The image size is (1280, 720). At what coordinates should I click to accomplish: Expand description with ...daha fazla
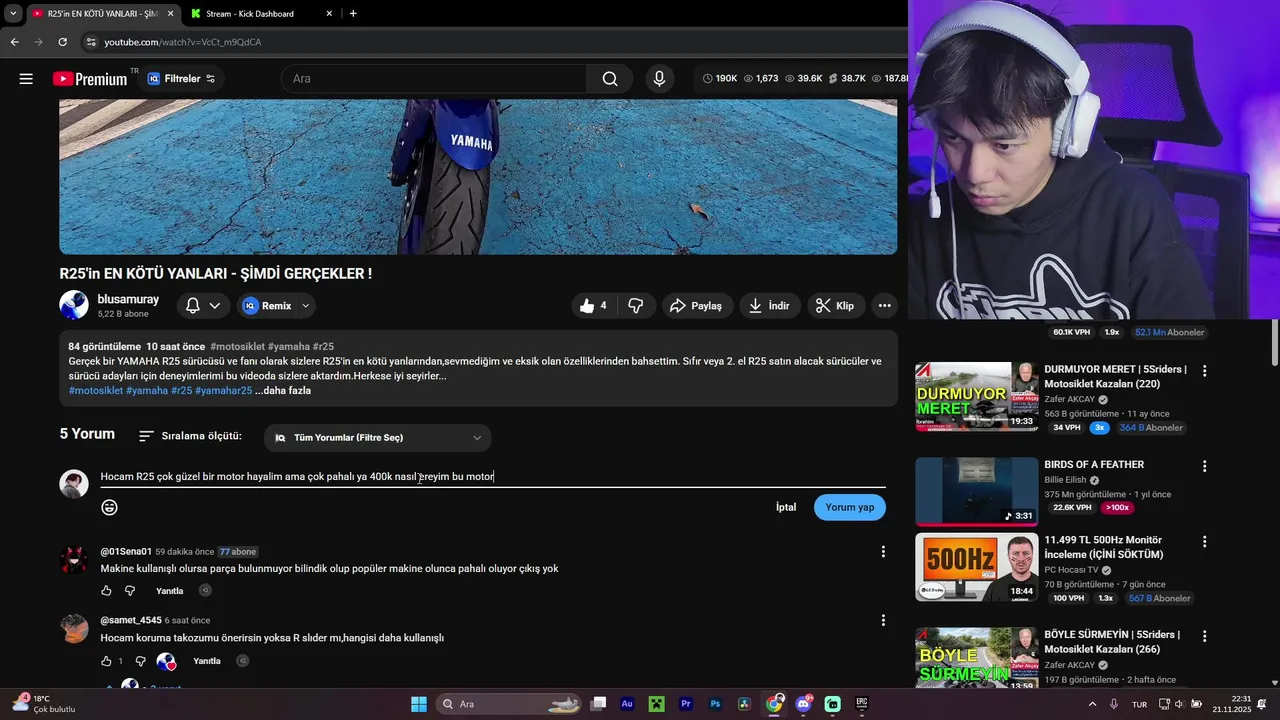[x=283, y=391]
